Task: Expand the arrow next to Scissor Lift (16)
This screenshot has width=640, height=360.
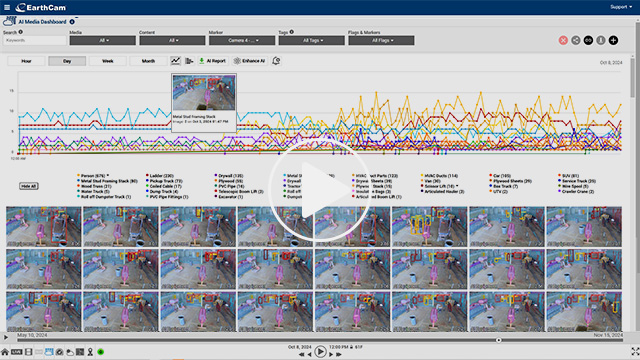Action: (x=457, y=186)
